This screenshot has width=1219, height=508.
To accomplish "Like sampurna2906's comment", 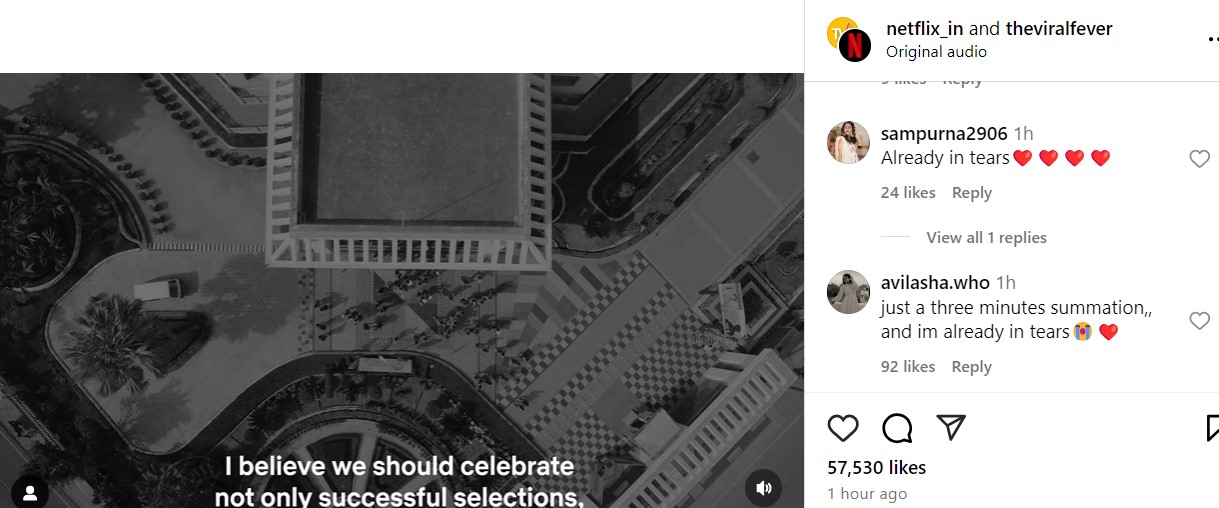I will (1199, 159).
